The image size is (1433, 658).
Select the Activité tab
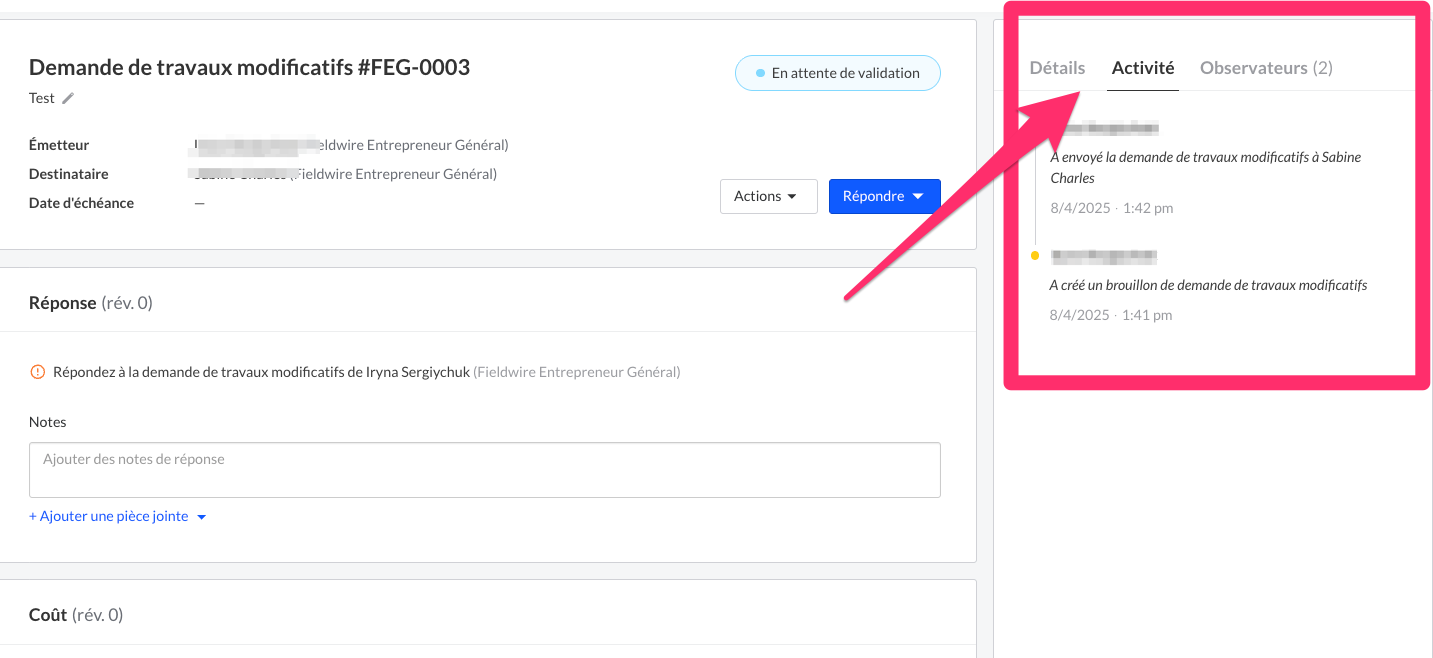(x=1143, y=68)
